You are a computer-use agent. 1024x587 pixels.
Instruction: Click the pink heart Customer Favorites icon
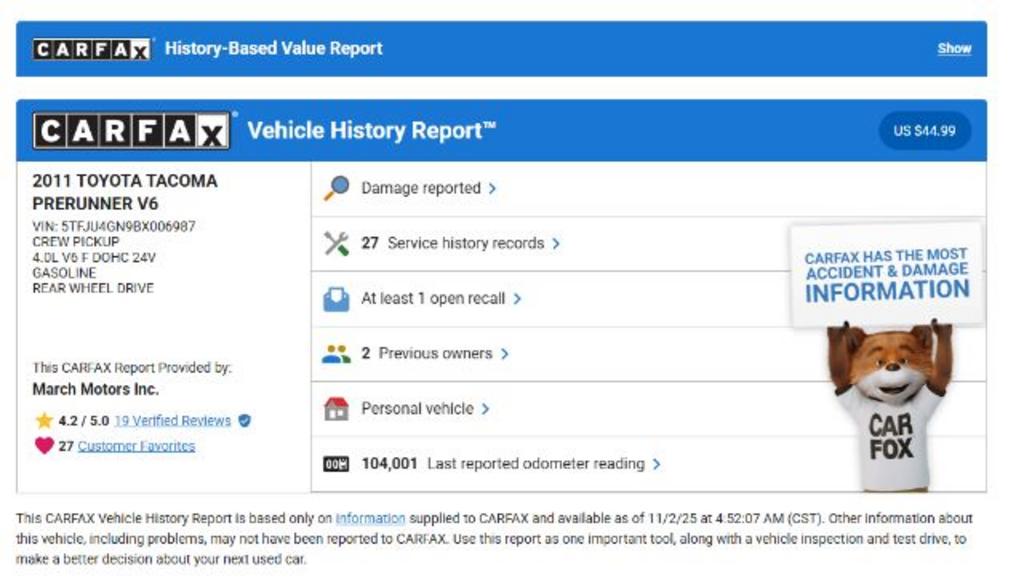tap(43, 446)
